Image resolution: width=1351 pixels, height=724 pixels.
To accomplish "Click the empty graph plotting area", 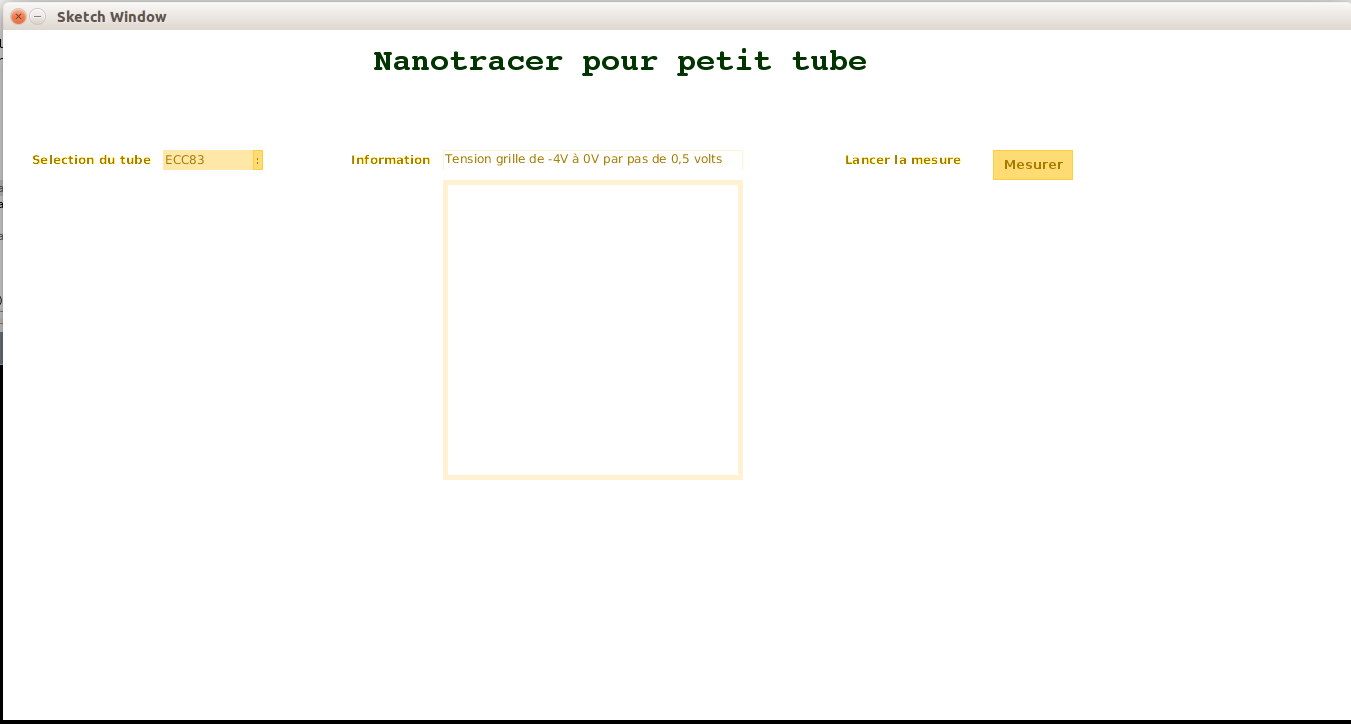I will point(592,330).
